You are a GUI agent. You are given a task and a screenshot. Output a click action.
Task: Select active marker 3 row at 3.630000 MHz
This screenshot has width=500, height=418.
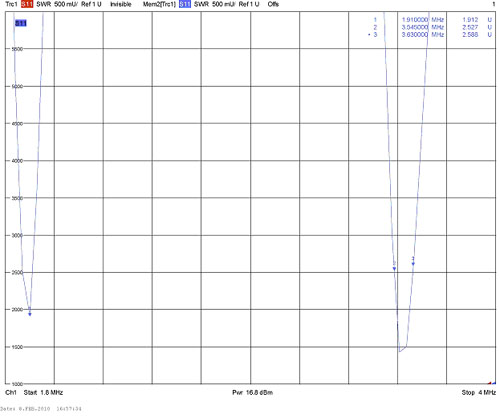430,35
